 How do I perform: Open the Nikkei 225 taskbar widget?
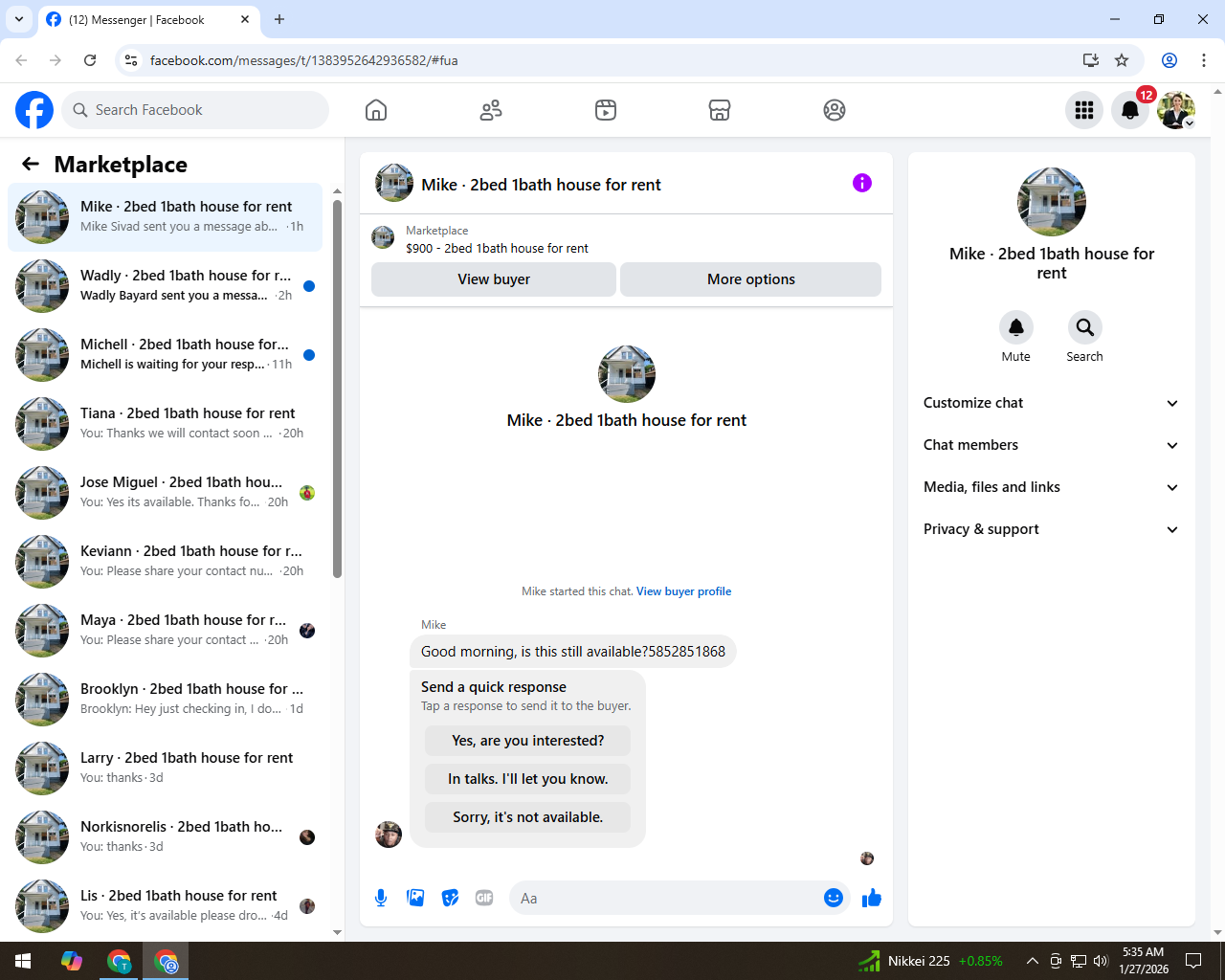pyautogui.click(x=930, y=961)
